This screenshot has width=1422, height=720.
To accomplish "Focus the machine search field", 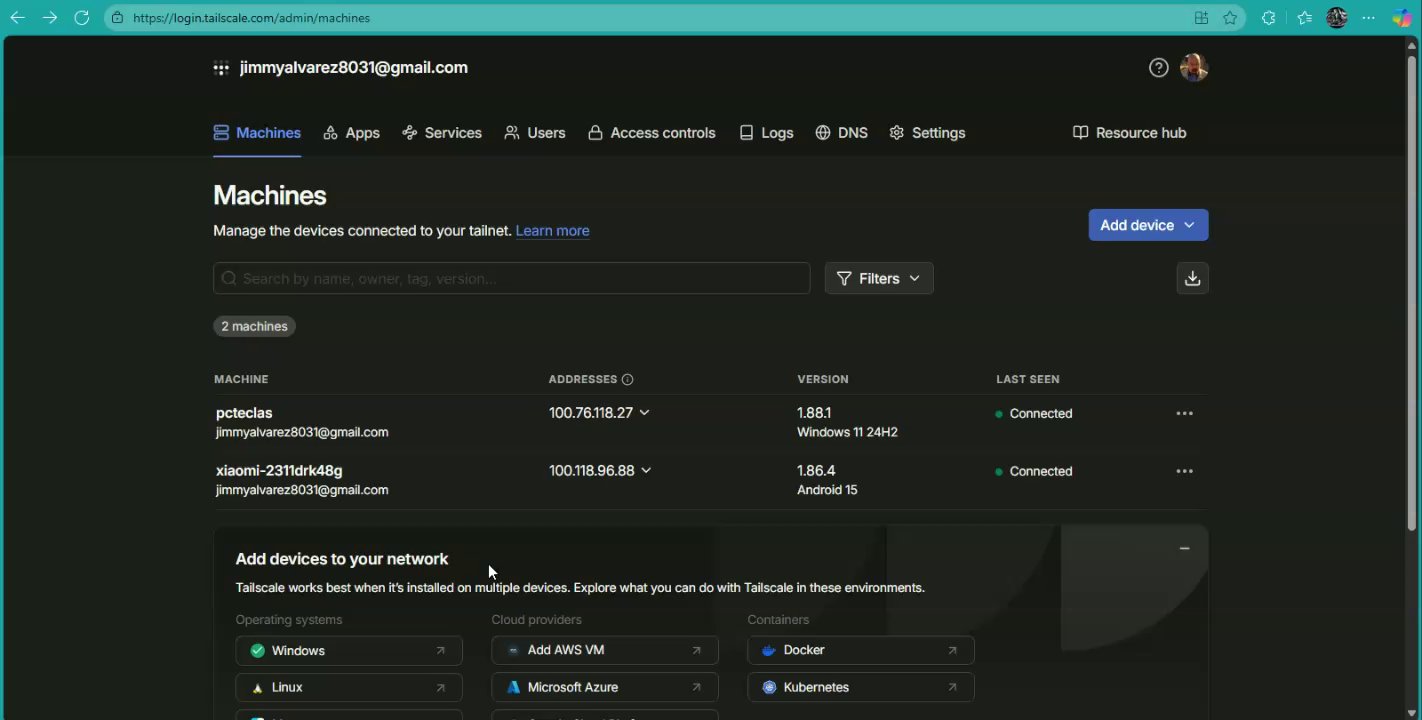I will coord(511,278).
